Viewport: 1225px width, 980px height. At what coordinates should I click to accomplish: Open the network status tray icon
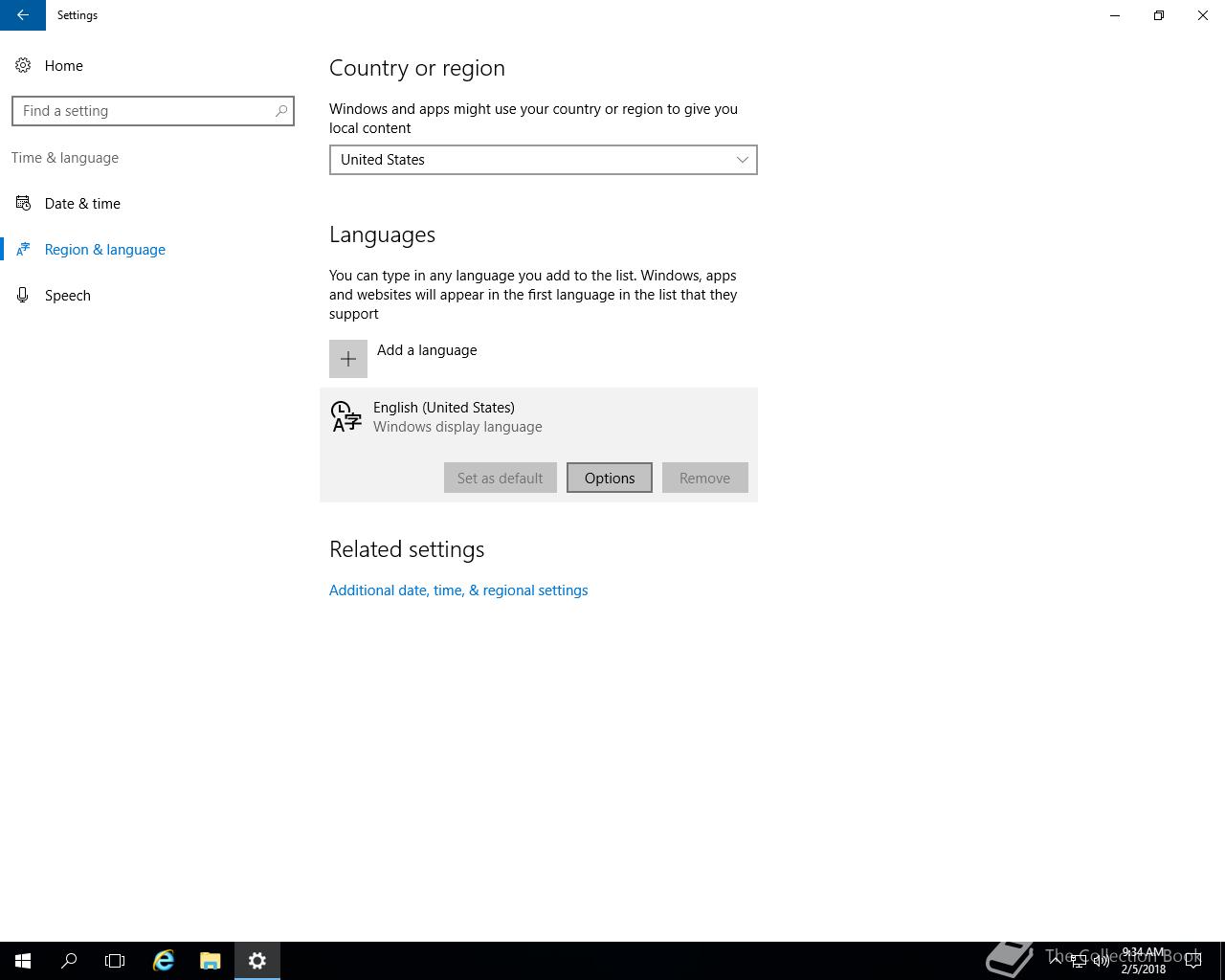tap(1079, 962)
